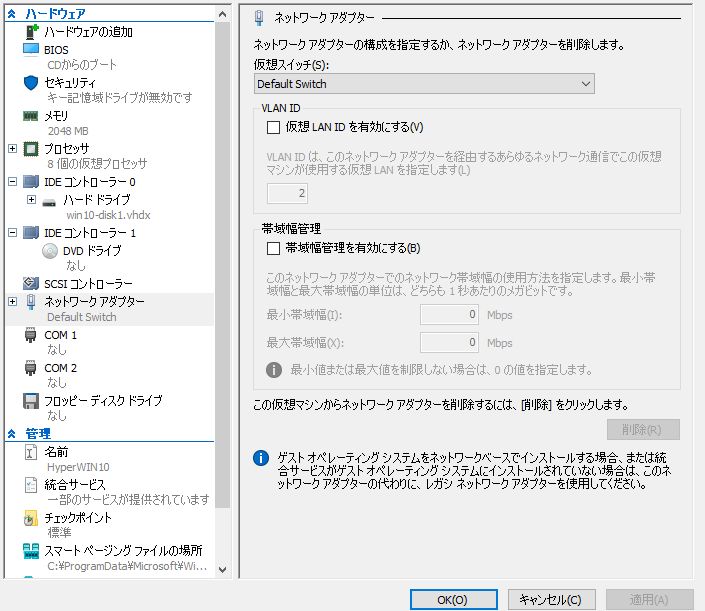This screenshot has width=705, height=611.
Task: Click the gray info icon in bandwidth section
Action: [274, 370]
